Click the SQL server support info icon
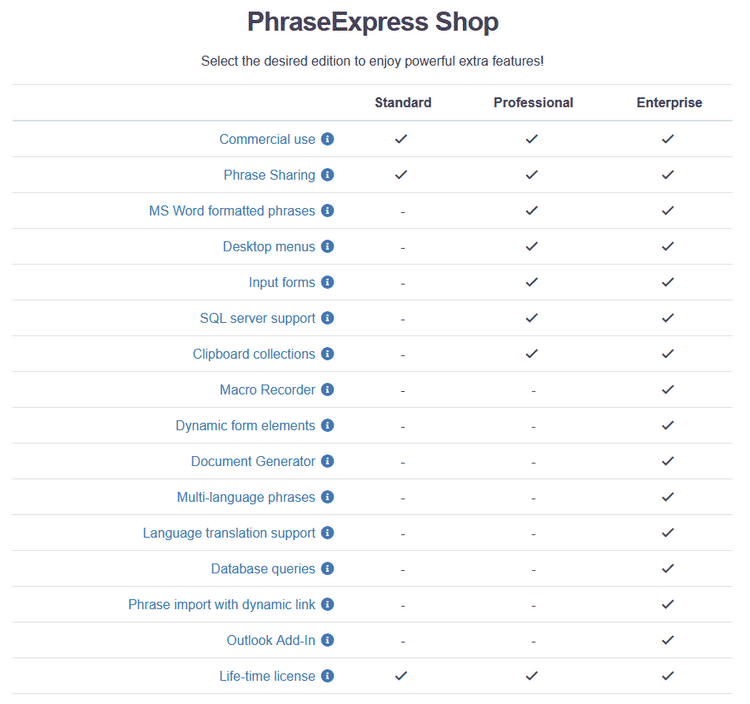Image resolution: width=750 pixels, height=704 pixels. pos(328,318)
